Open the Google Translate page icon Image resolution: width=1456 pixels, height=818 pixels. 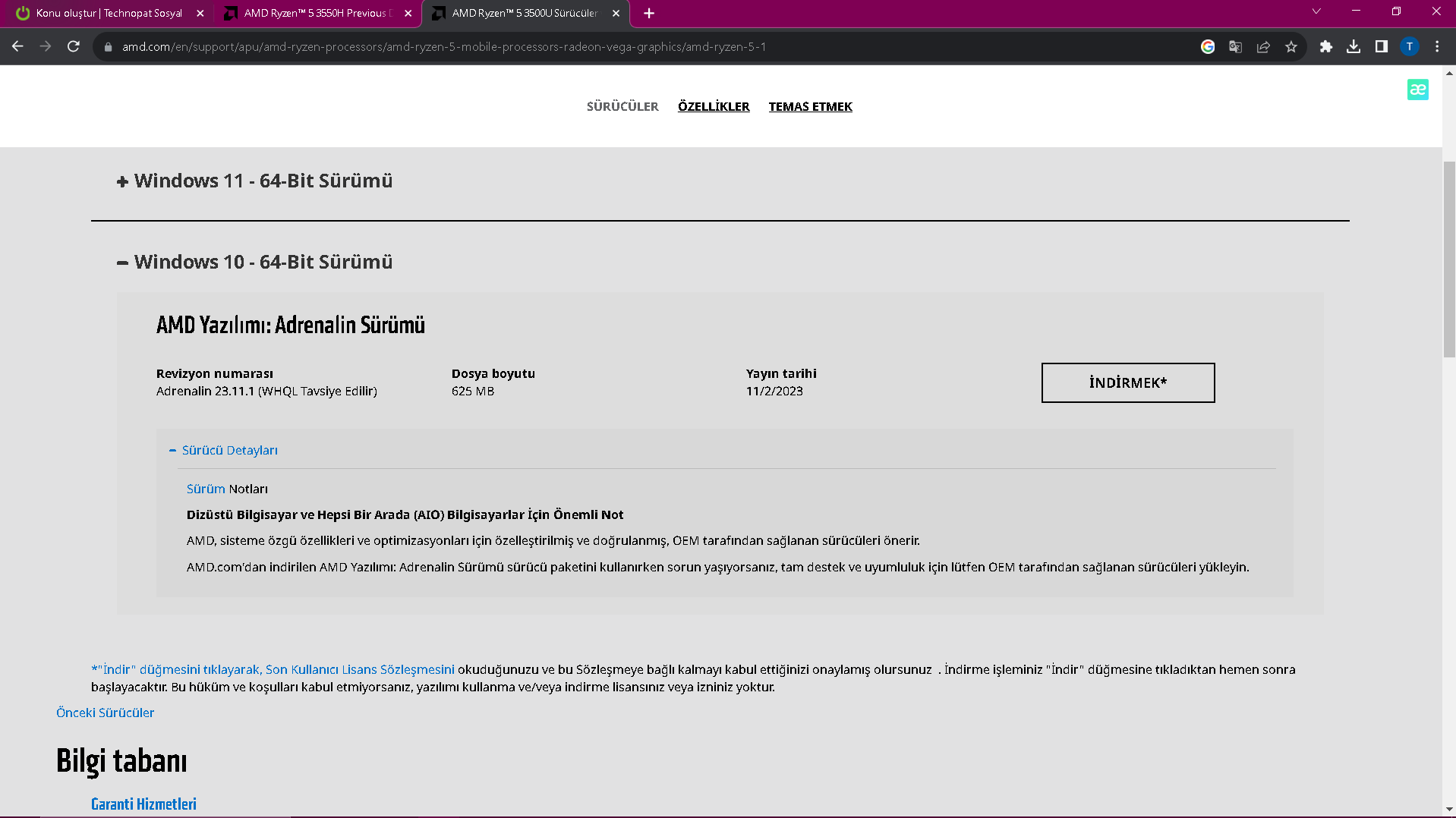tap(1236, 47)
